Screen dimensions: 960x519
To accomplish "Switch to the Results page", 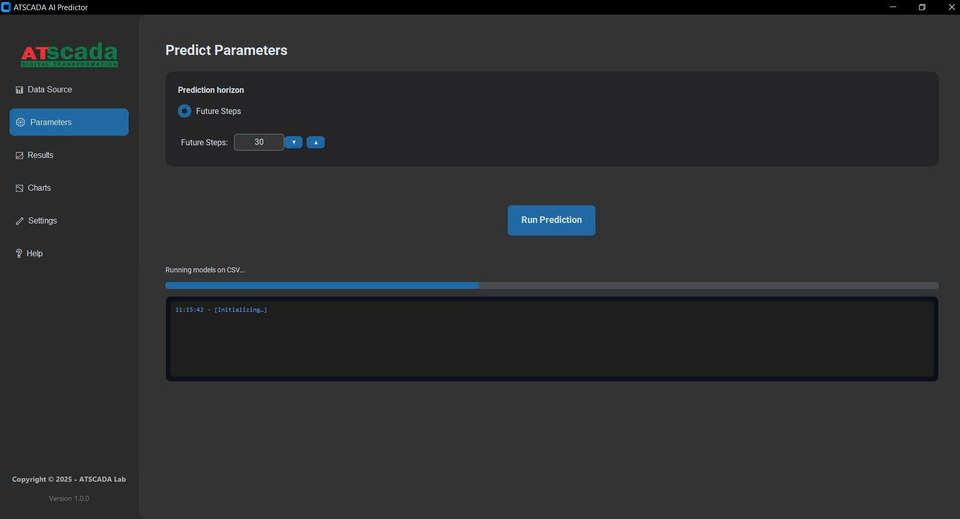I will [x=41, y=155].
